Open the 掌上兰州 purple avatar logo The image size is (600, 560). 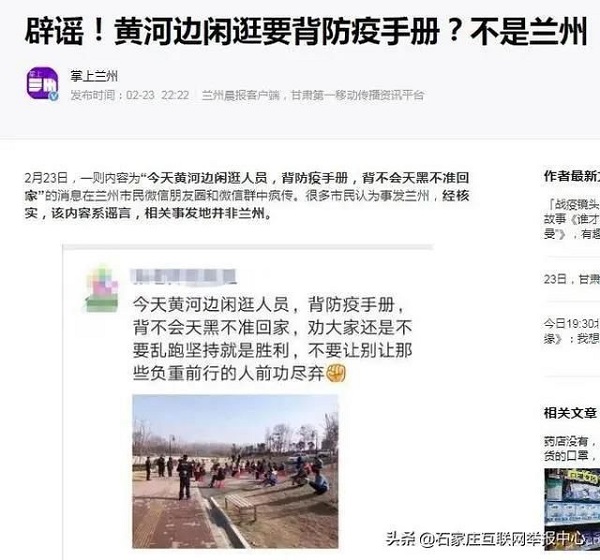pyautogui.click(x=42, y=83)
